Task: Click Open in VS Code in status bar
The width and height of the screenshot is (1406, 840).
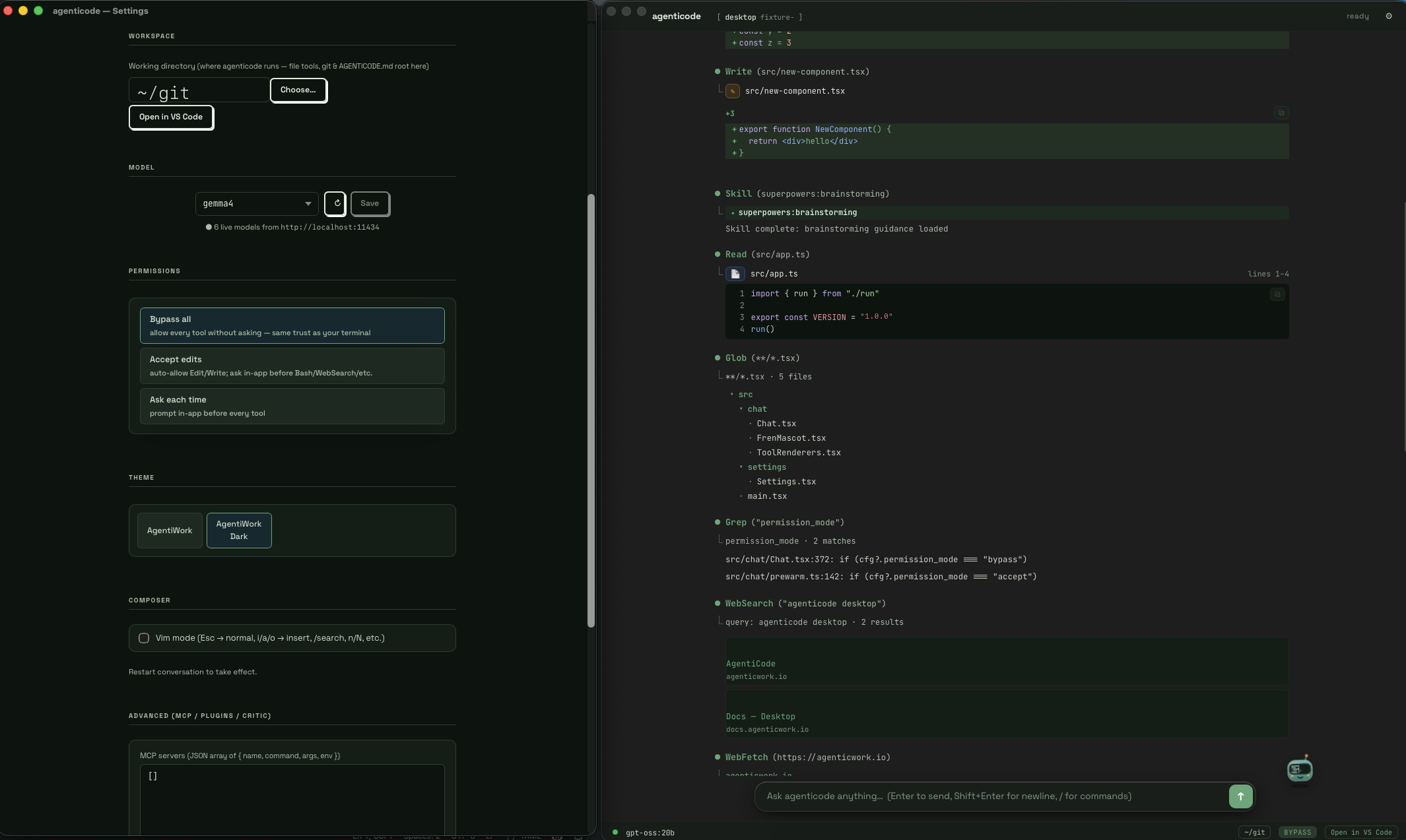Action: coord(1361,832)
